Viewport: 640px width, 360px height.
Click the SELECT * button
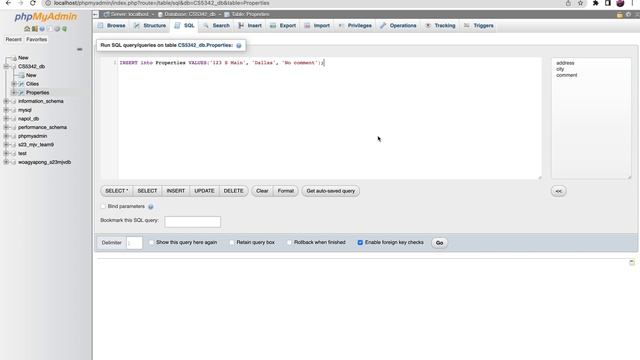(117, 191)
